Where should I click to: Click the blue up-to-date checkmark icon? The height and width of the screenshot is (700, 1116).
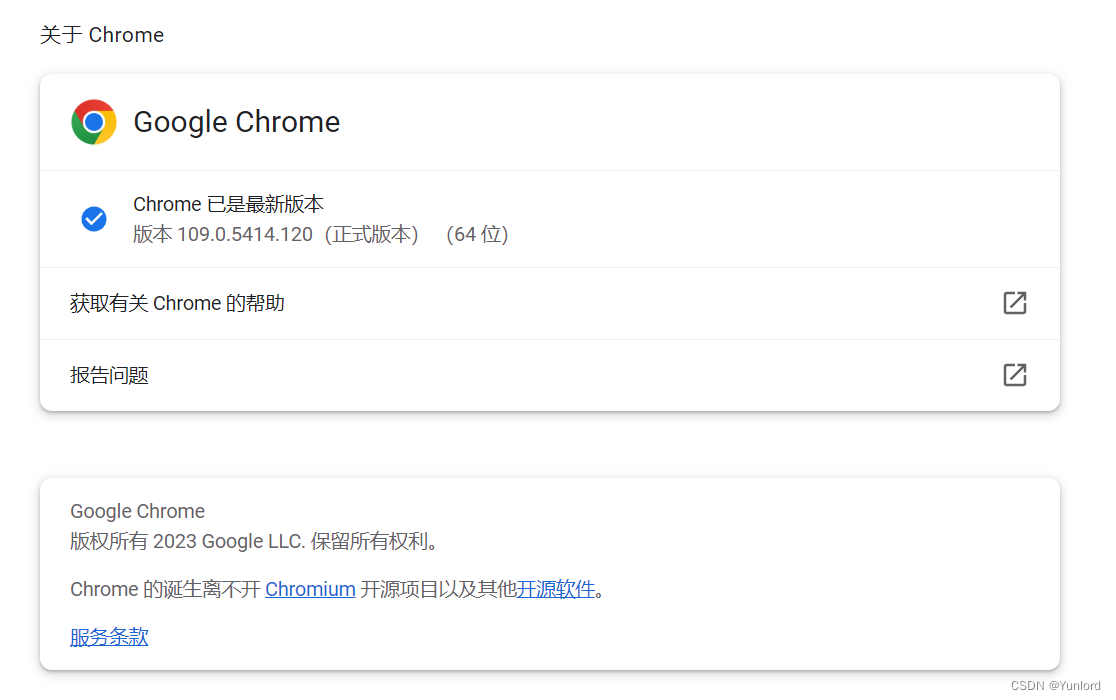94,219
